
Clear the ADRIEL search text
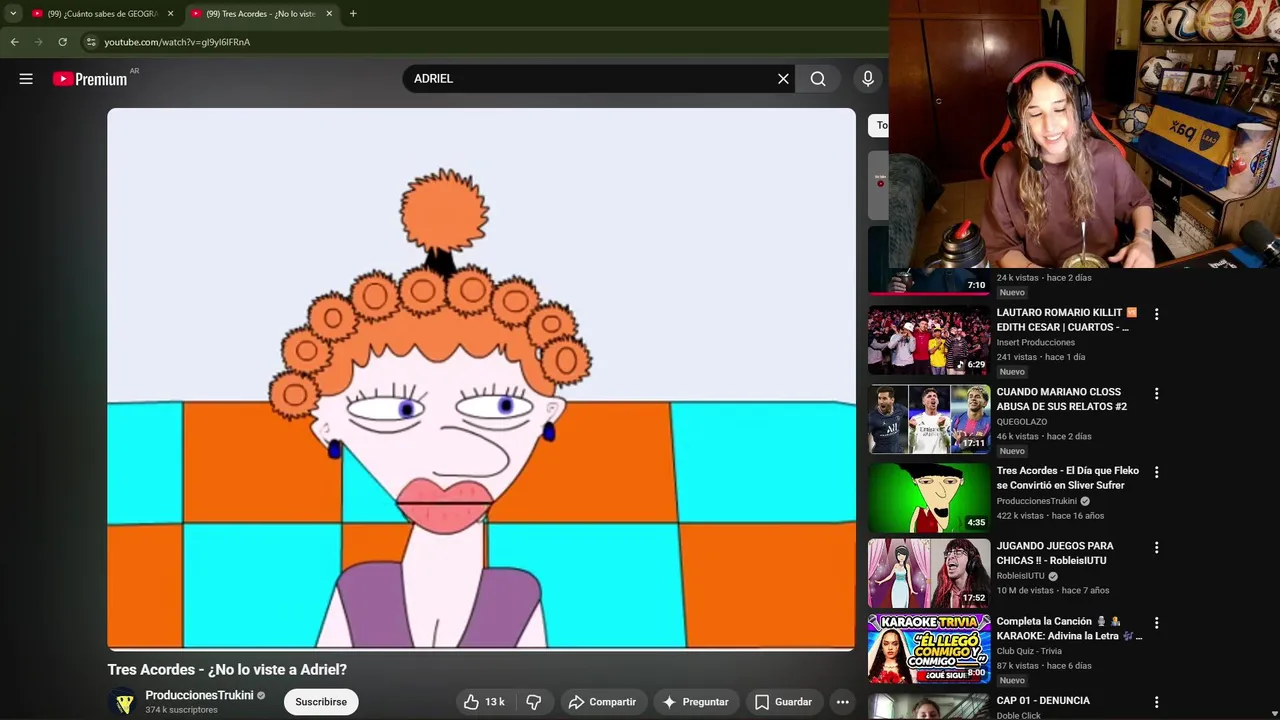783,79
